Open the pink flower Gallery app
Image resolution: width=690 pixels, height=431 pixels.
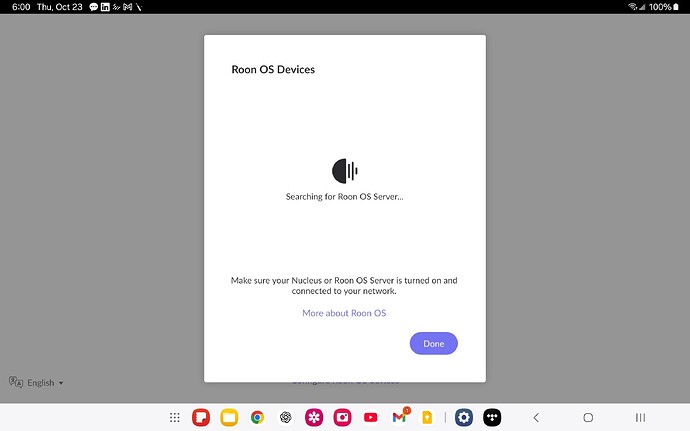click(314, 417)
